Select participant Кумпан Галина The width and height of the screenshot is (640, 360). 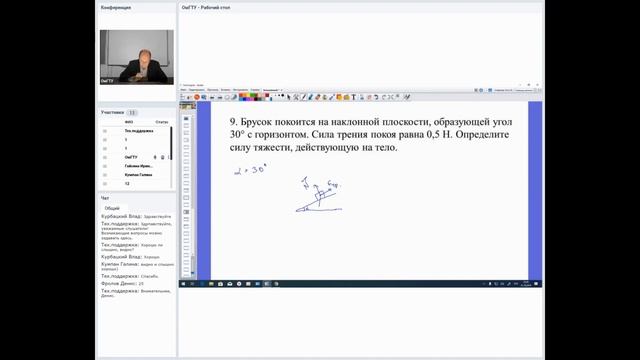pyautogui.click(x=138, y=175)
